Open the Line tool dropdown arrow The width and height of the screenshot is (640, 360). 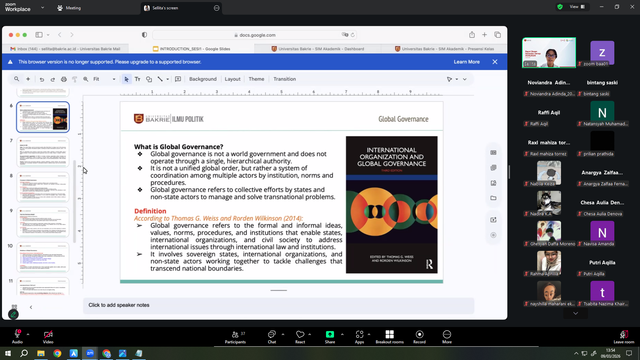(x=167, y=79)
